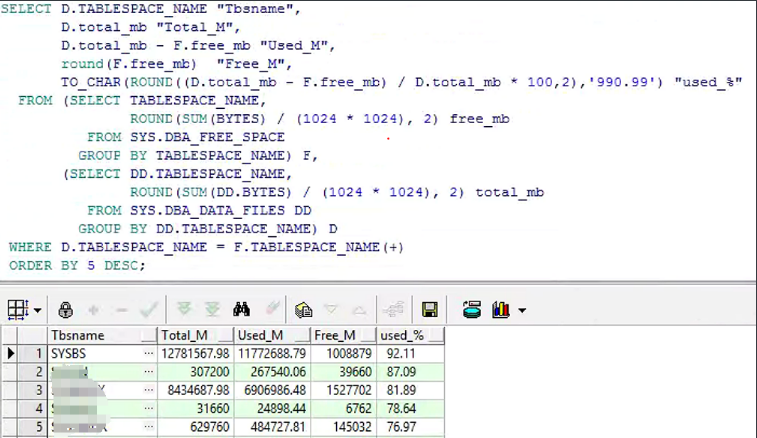Click SYS.DBA_FREE_SPACE in the SQL editor
Screen dimensions: 757x438
[207, 137]
